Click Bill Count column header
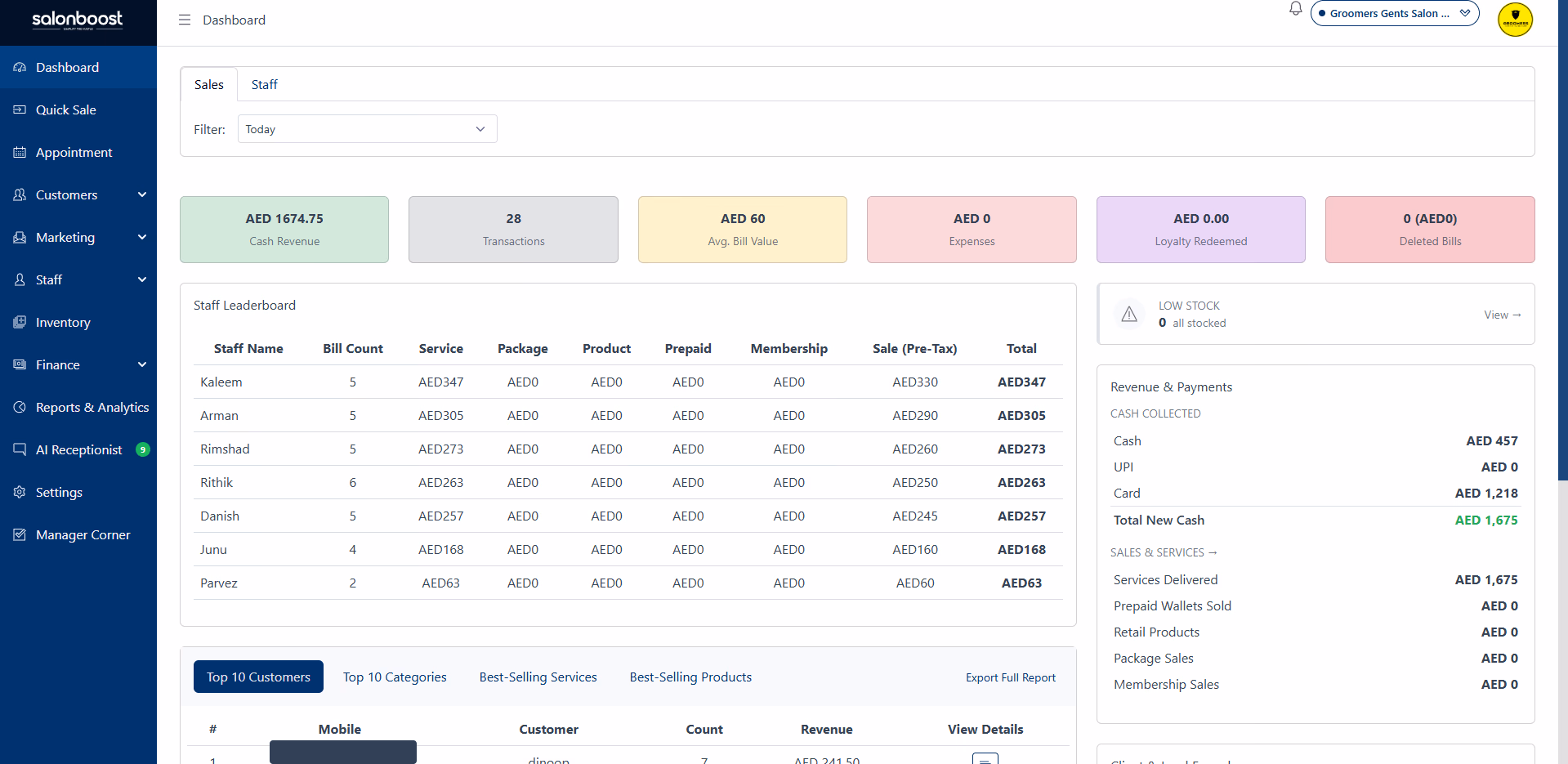Screen dimensions: 1568x764 click(x=353, y=348)
